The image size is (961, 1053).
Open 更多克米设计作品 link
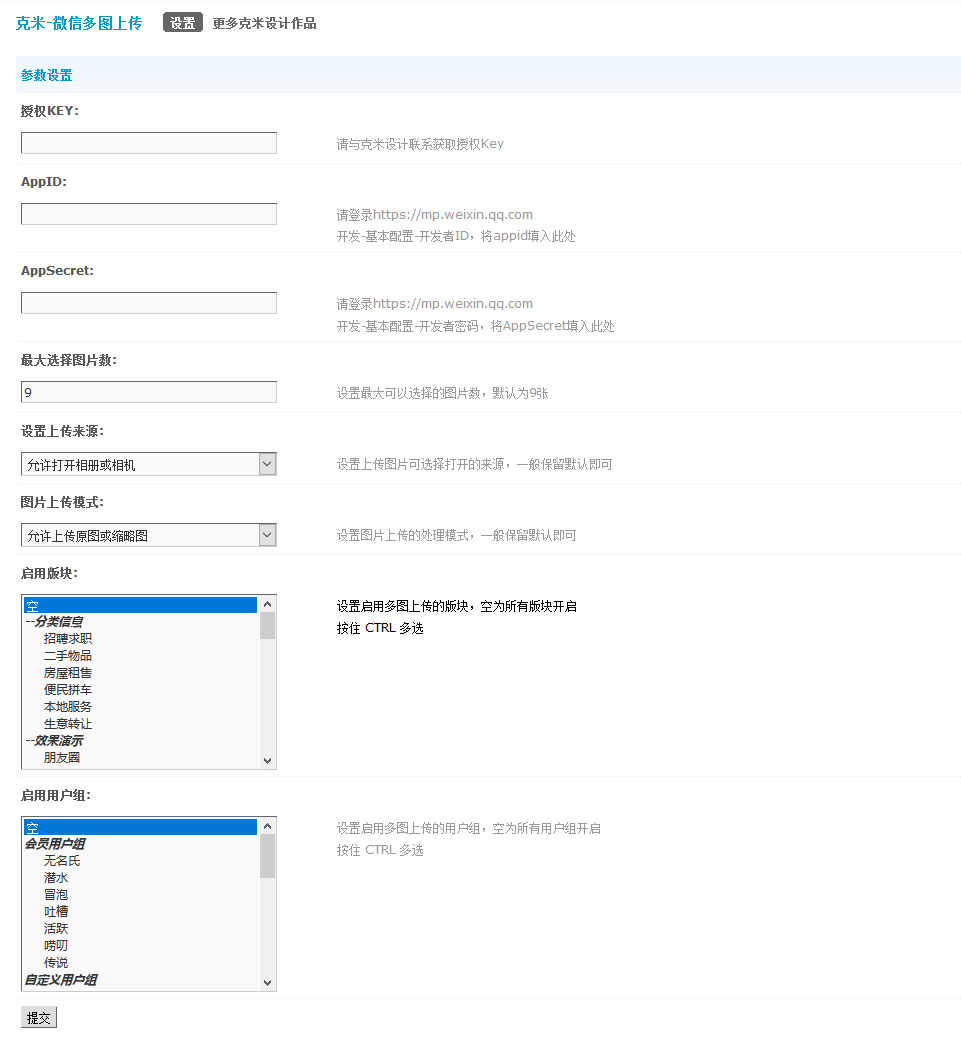click(264, 23)
